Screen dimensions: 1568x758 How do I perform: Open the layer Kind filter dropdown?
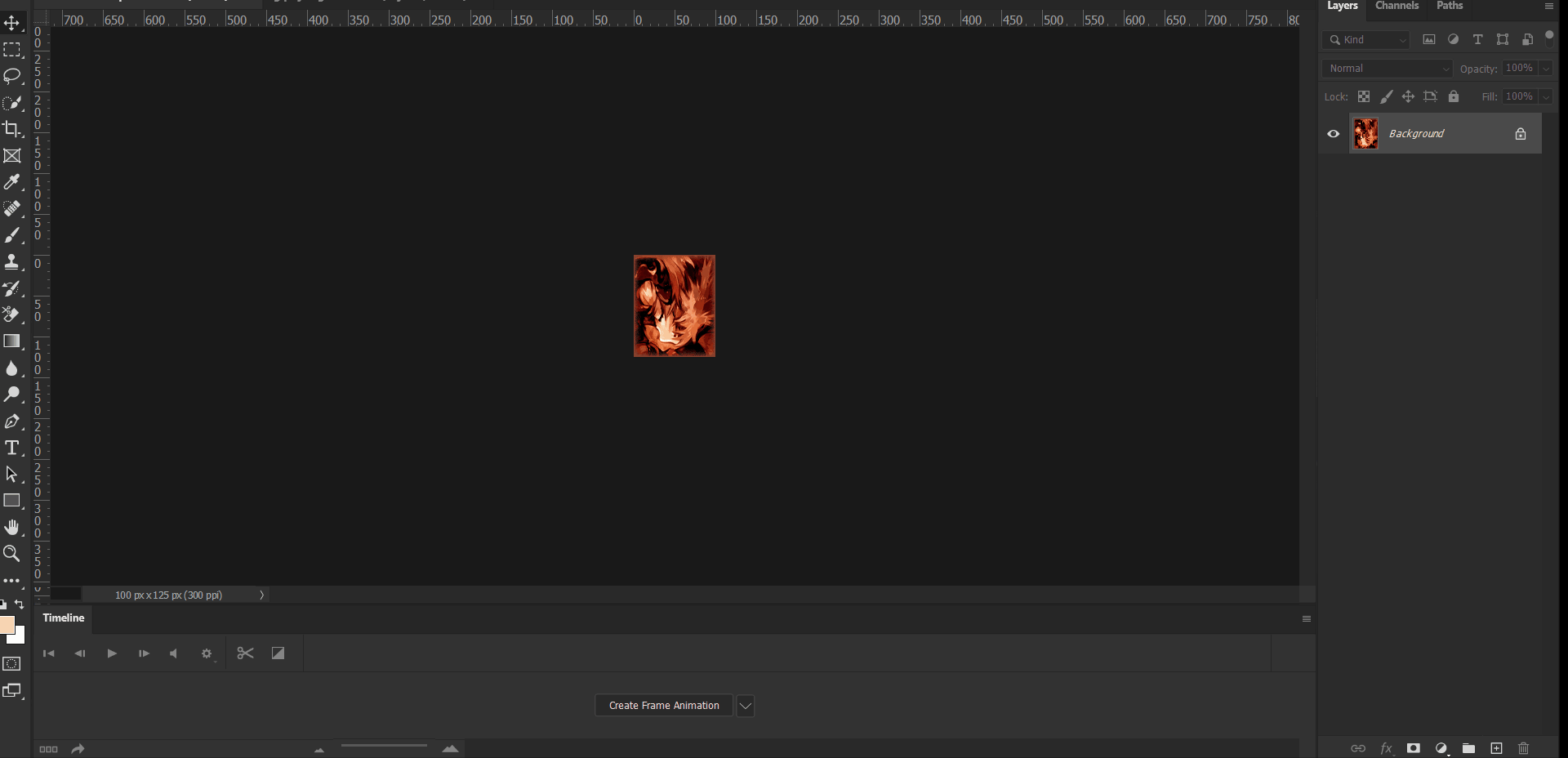[x=1366, y=39]
